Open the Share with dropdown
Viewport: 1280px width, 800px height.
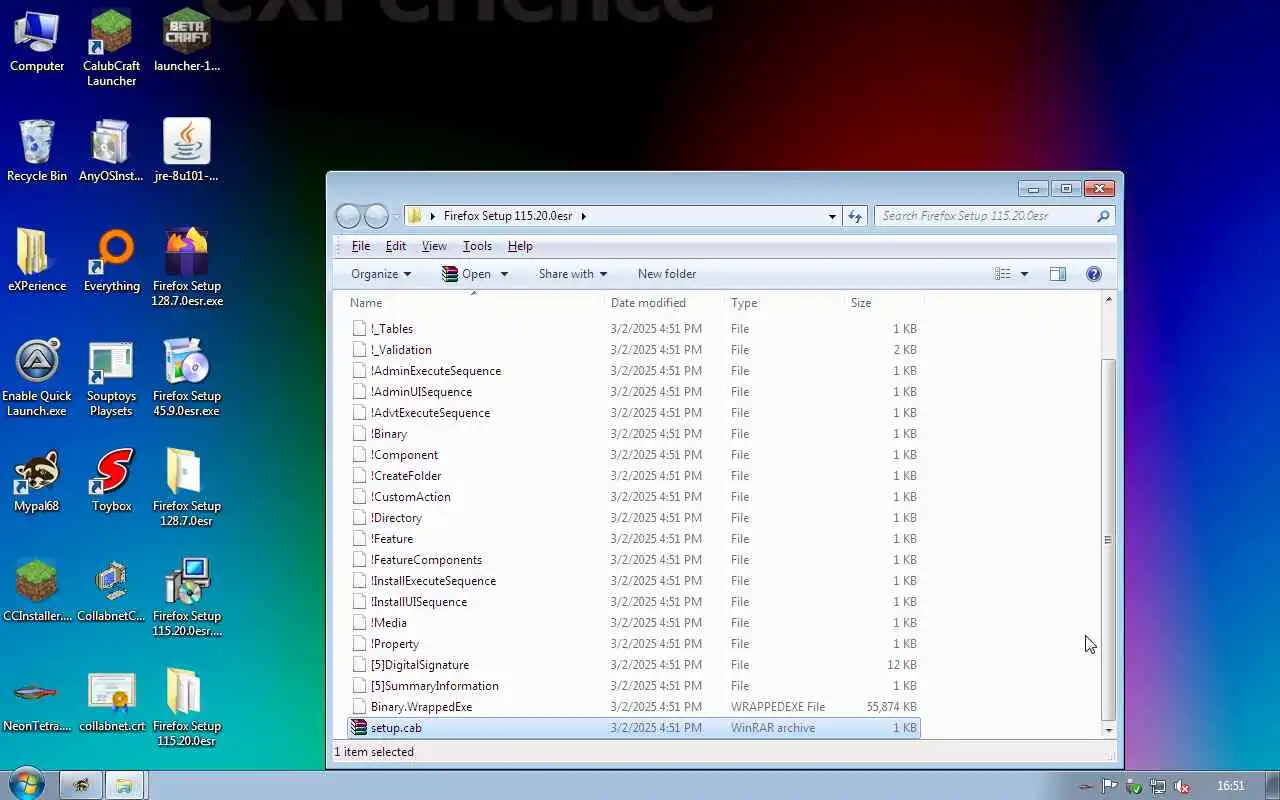pos(573,274)
